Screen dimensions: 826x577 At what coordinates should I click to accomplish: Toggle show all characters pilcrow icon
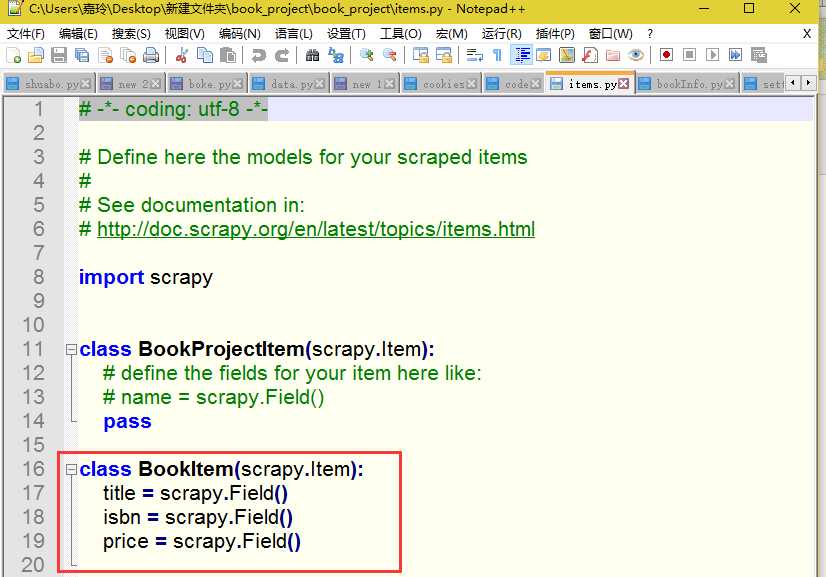coord(497,55)
